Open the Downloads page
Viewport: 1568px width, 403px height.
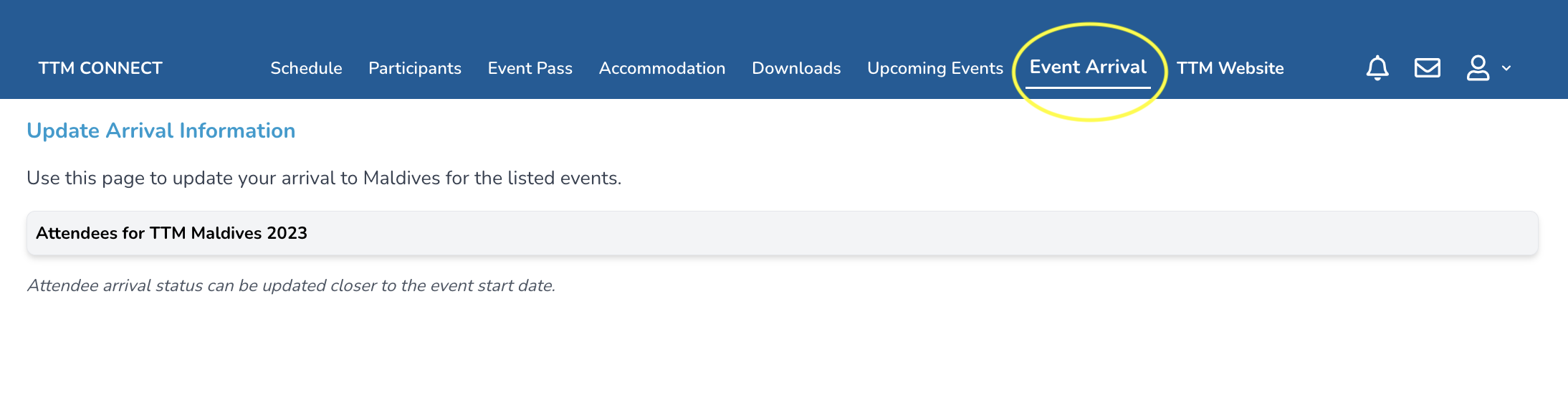tap(796, 68)
